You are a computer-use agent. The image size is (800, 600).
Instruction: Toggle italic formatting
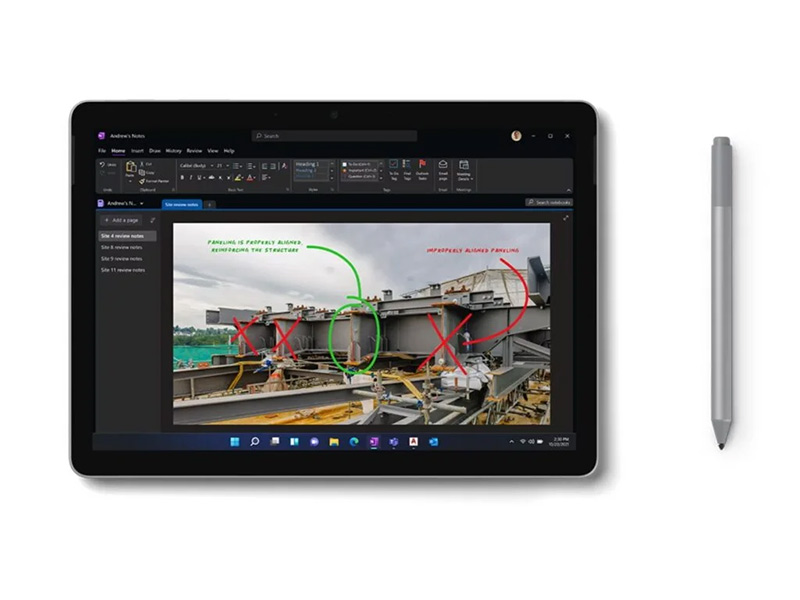pos(190,178)
